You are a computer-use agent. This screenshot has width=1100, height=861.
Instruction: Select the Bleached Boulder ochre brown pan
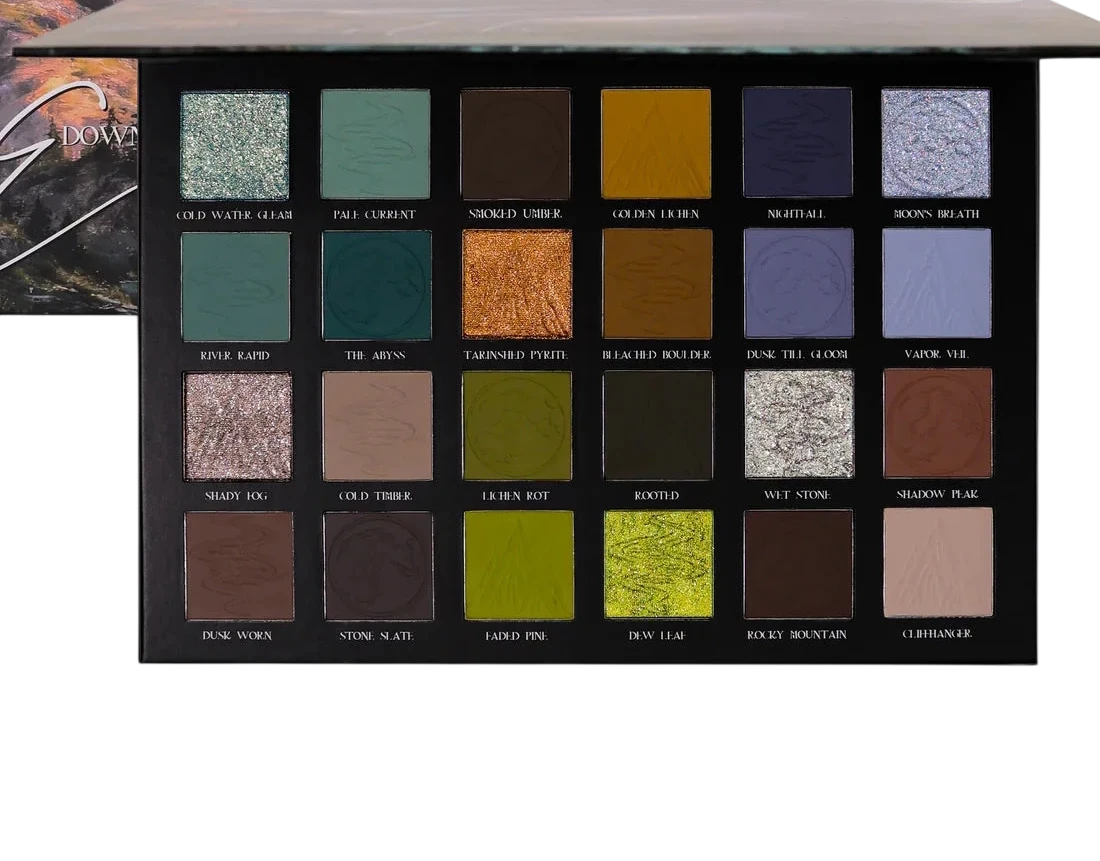657,283
